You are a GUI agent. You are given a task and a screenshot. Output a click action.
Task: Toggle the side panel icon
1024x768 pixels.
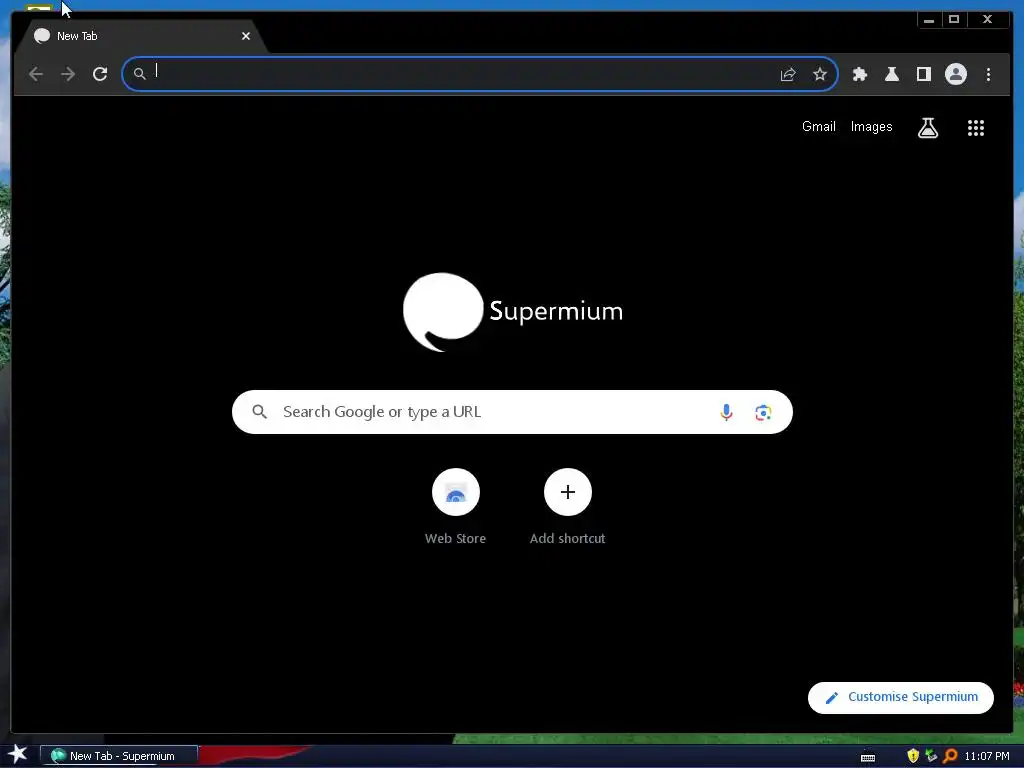(x=923, y=74)
